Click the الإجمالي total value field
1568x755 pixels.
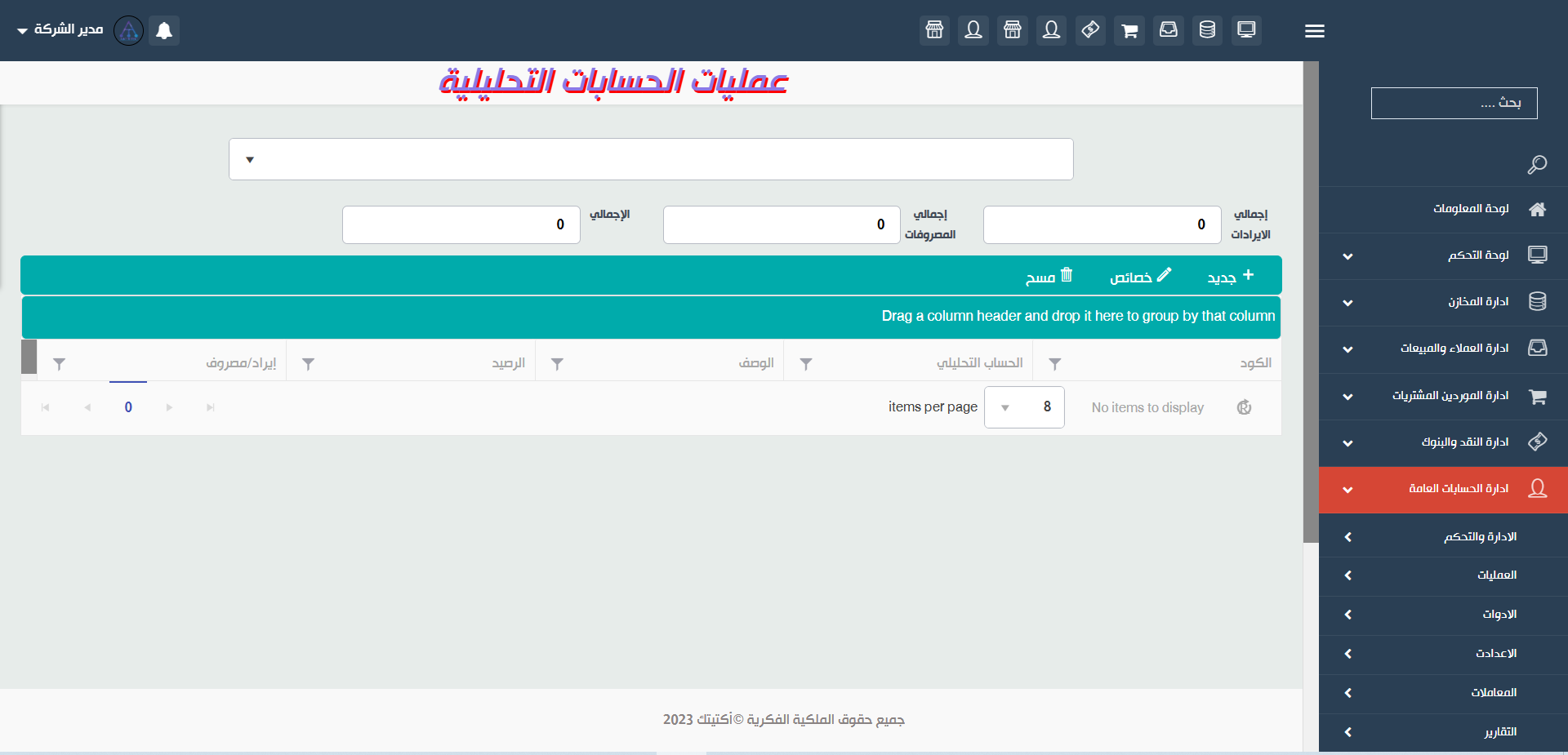tap(461, 224)
